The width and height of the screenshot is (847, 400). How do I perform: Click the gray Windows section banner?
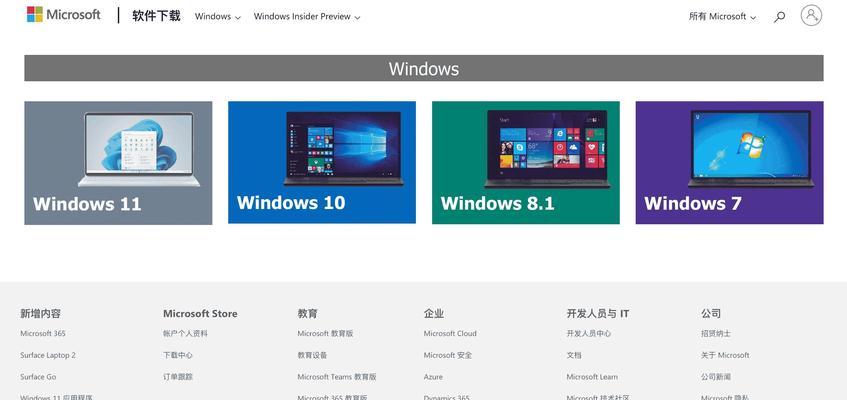(424, 68)
